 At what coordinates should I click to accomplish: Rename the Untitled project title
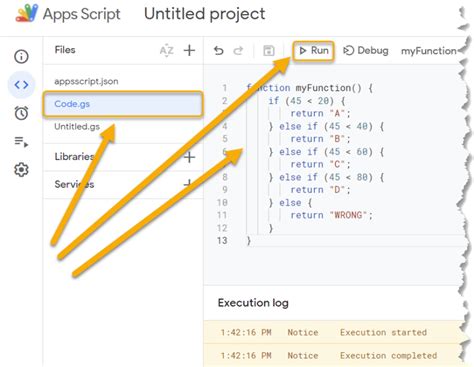point(205,14)
